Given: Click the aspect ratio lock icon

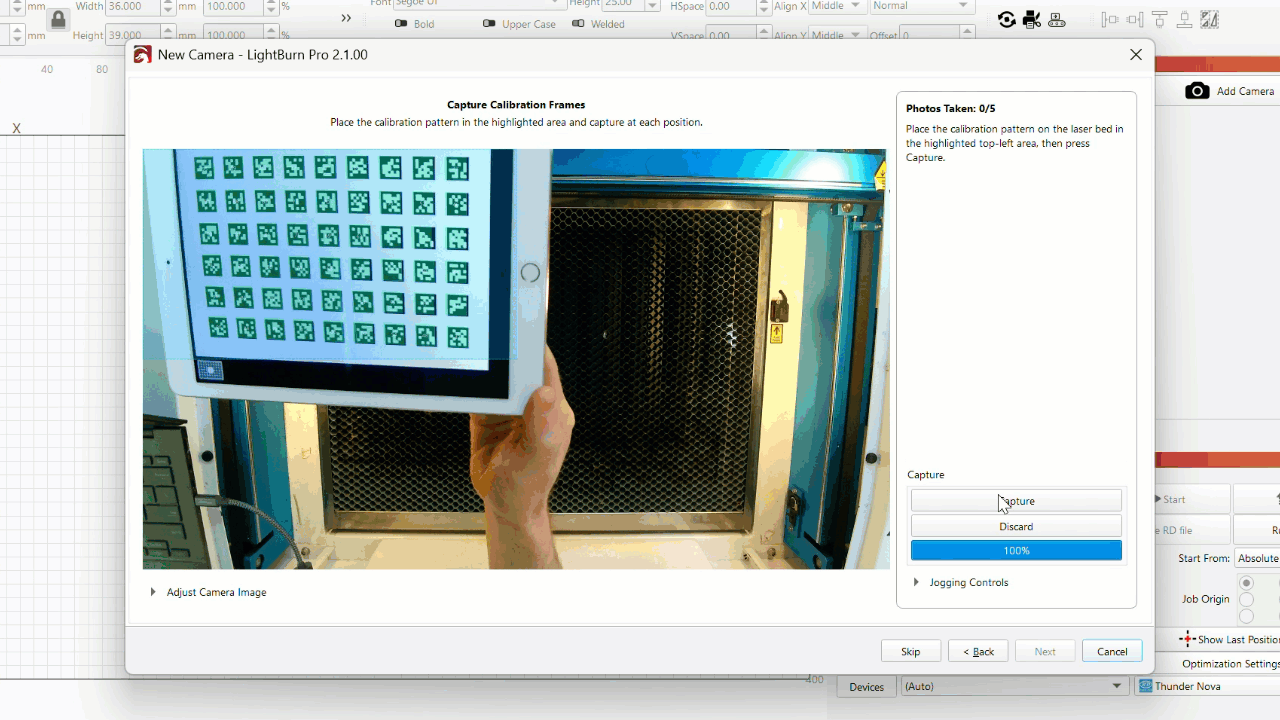Looking at the screenshot, I should point(58,20).
